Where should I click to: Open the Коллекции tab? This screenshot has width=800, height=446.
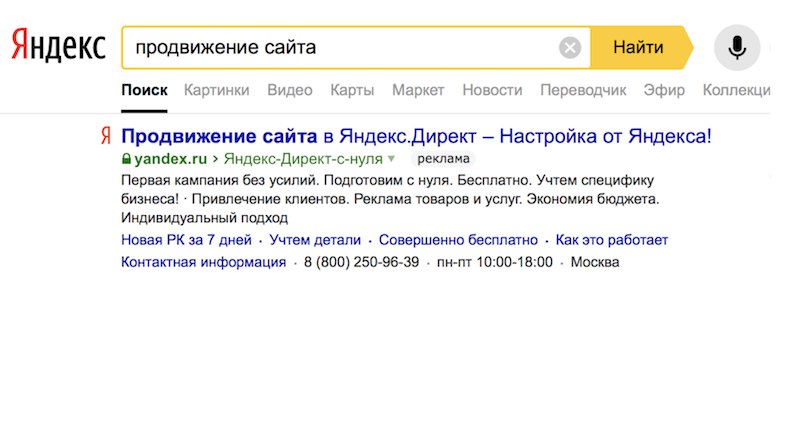[736, 90]
